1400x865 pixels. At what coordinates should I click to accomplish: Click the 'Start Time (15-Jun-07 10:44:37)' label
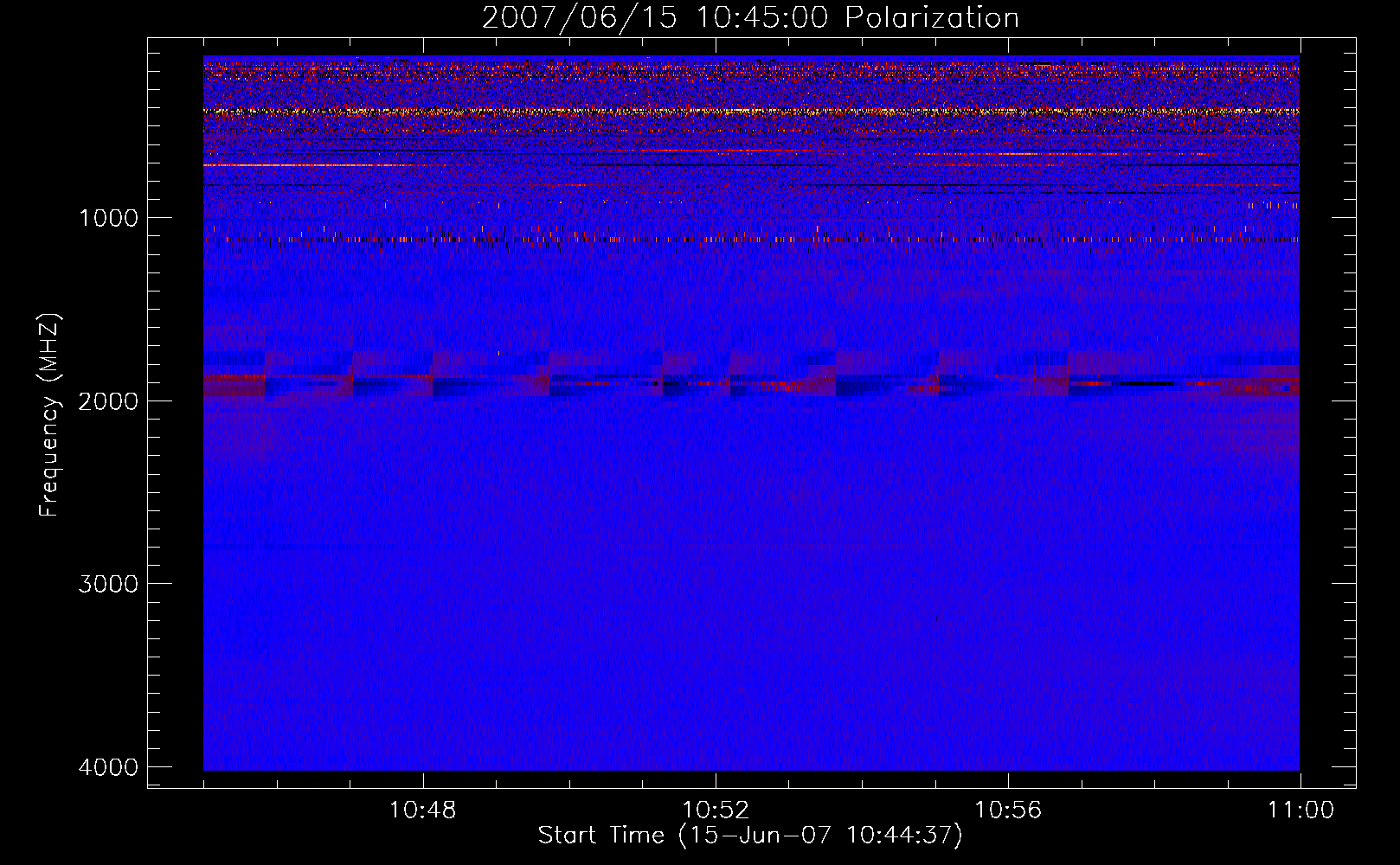coord(750,836)
